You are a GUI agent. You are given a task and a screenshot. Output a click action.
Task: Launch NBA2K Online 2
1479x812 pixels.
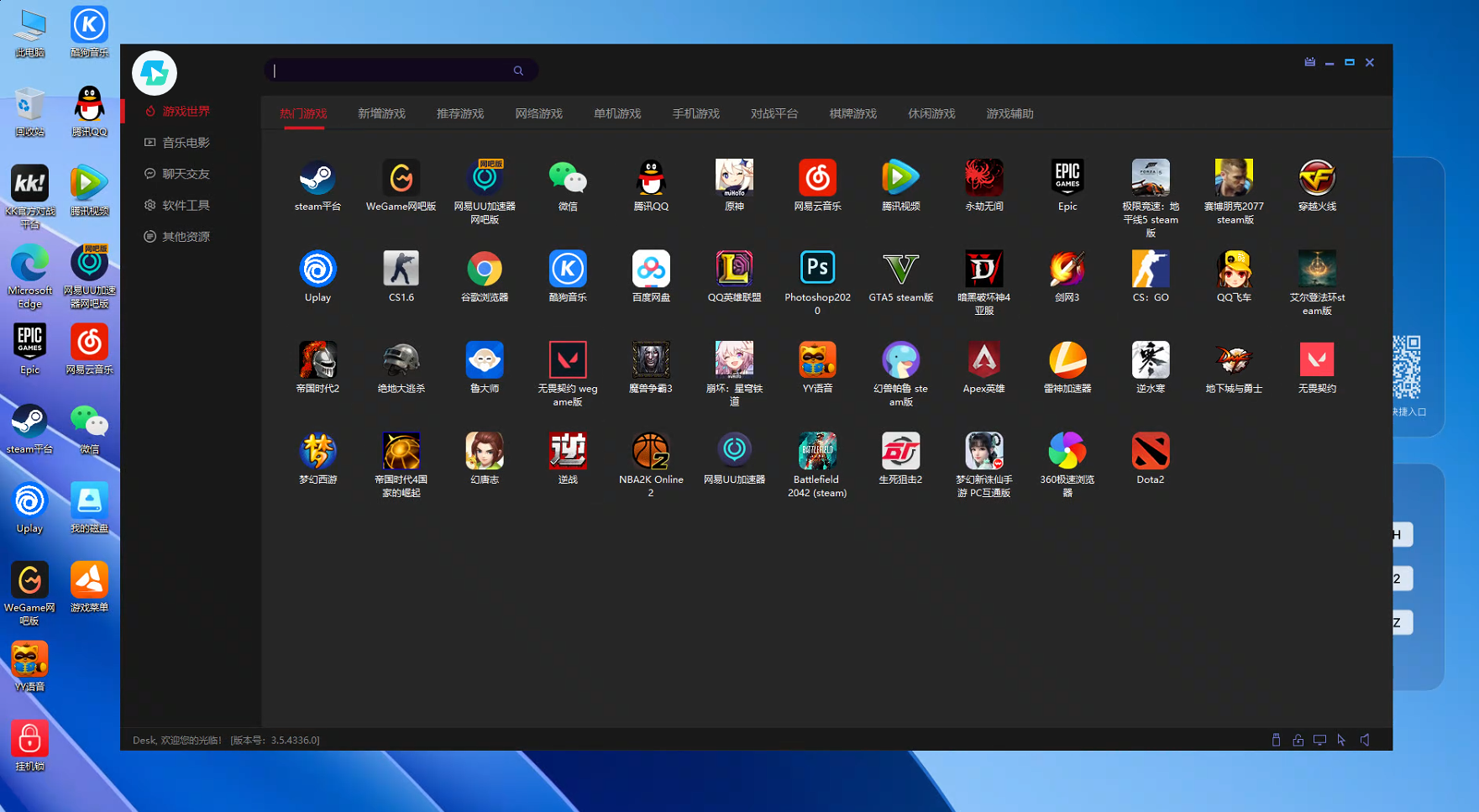click(651, 452)
